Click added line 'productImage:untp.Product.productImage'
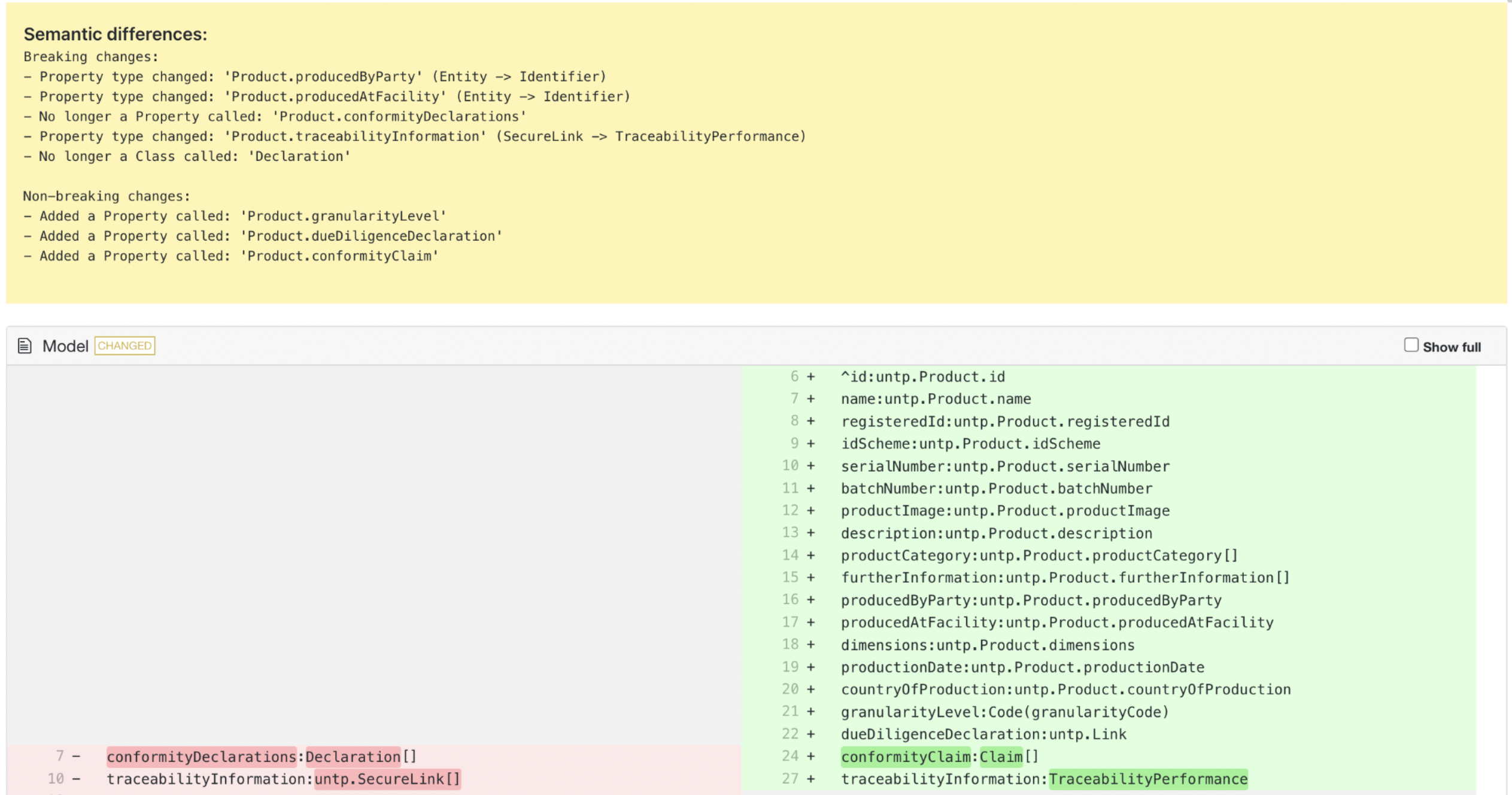This screenshot has width=1512, height=795. point(1005,511)
